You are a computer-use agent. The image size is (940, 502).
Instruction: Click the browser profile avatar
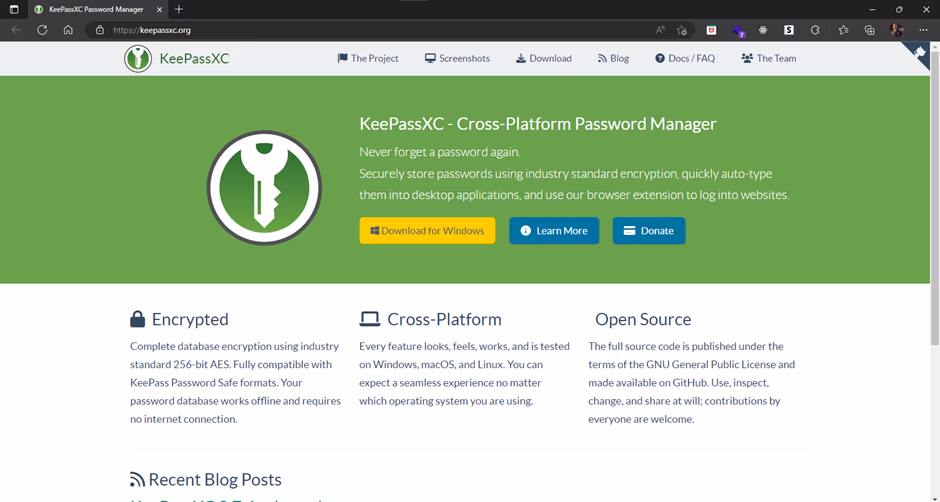tap(897, 30)
